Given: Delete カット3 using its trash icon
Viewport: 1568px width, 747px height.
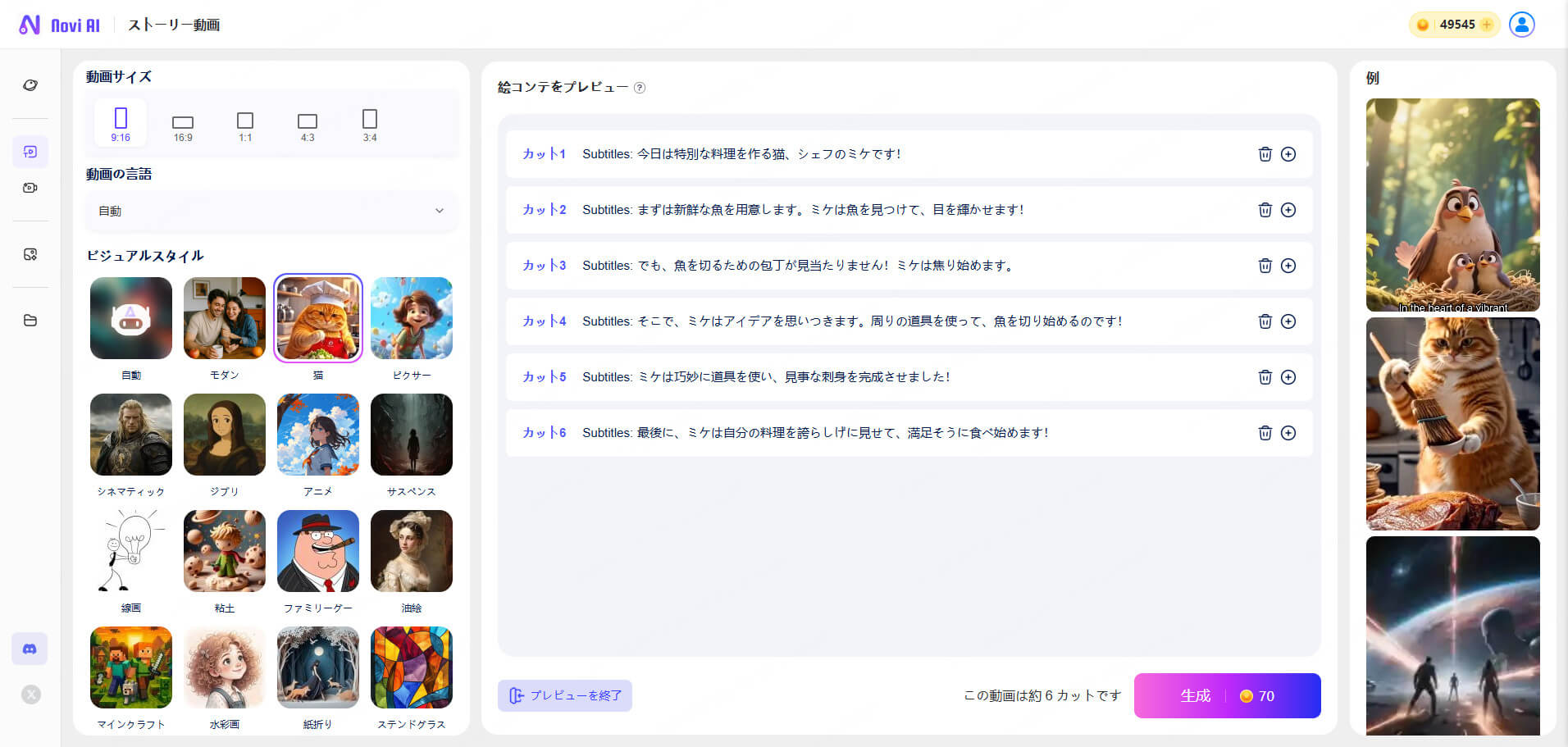Looking at the screenshot, I should (1265, 266).
